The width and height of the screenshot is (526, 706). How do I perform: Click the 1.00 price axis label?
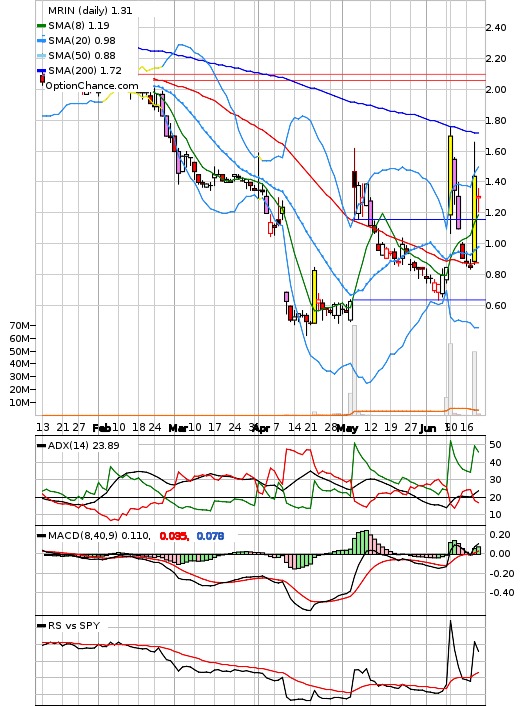(x=496, y=244)
